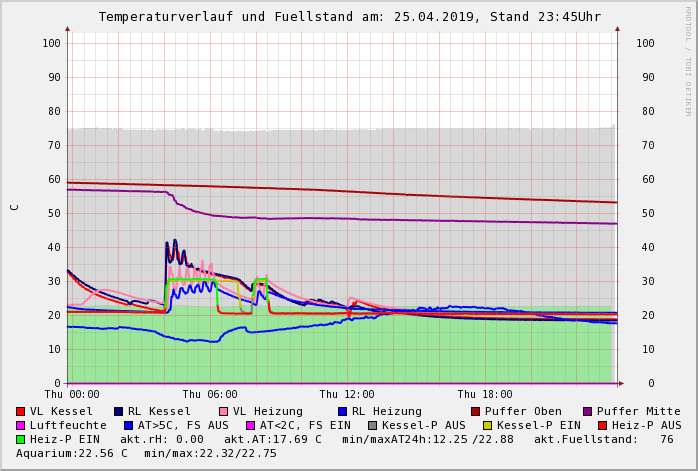The width and height of the screenshot is (698, 471).
Task: Select the gray Kessel-P AUS legend swatch
Action: point(372,425)
